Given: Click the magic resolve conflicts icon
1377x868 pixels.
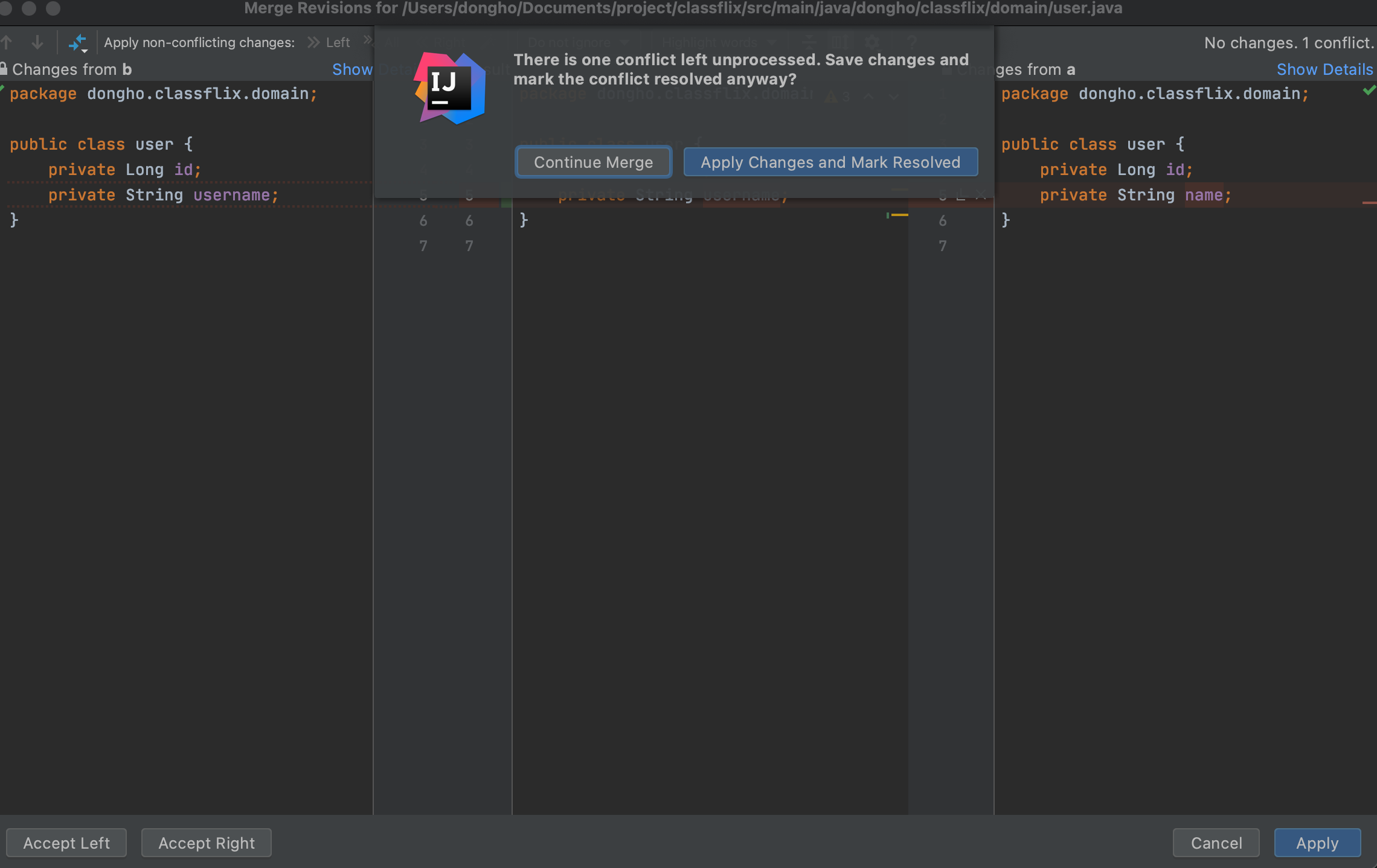Looking at the screenshot, I should [77, 42].
